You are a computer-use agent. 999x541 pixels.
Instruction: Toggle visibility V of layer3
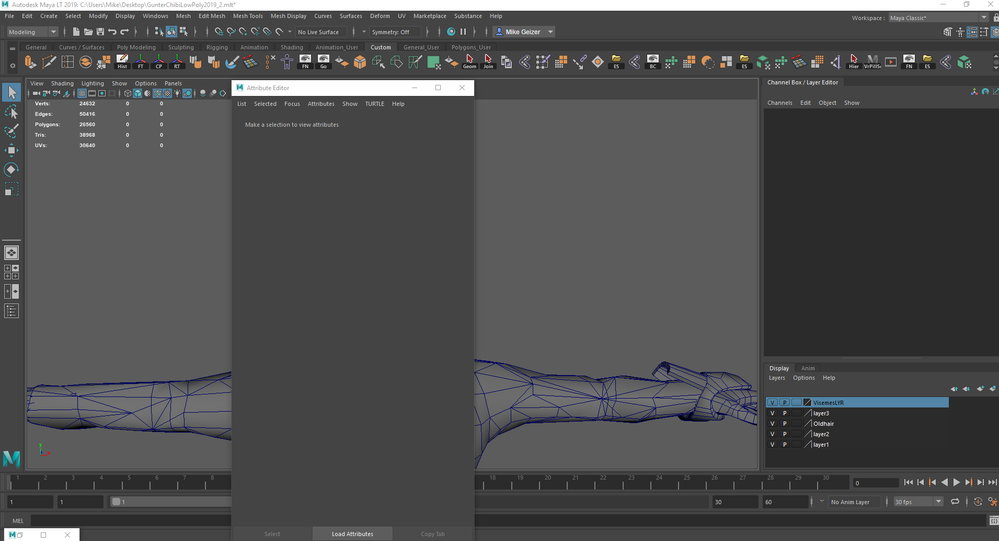click(x=772, y=413)
